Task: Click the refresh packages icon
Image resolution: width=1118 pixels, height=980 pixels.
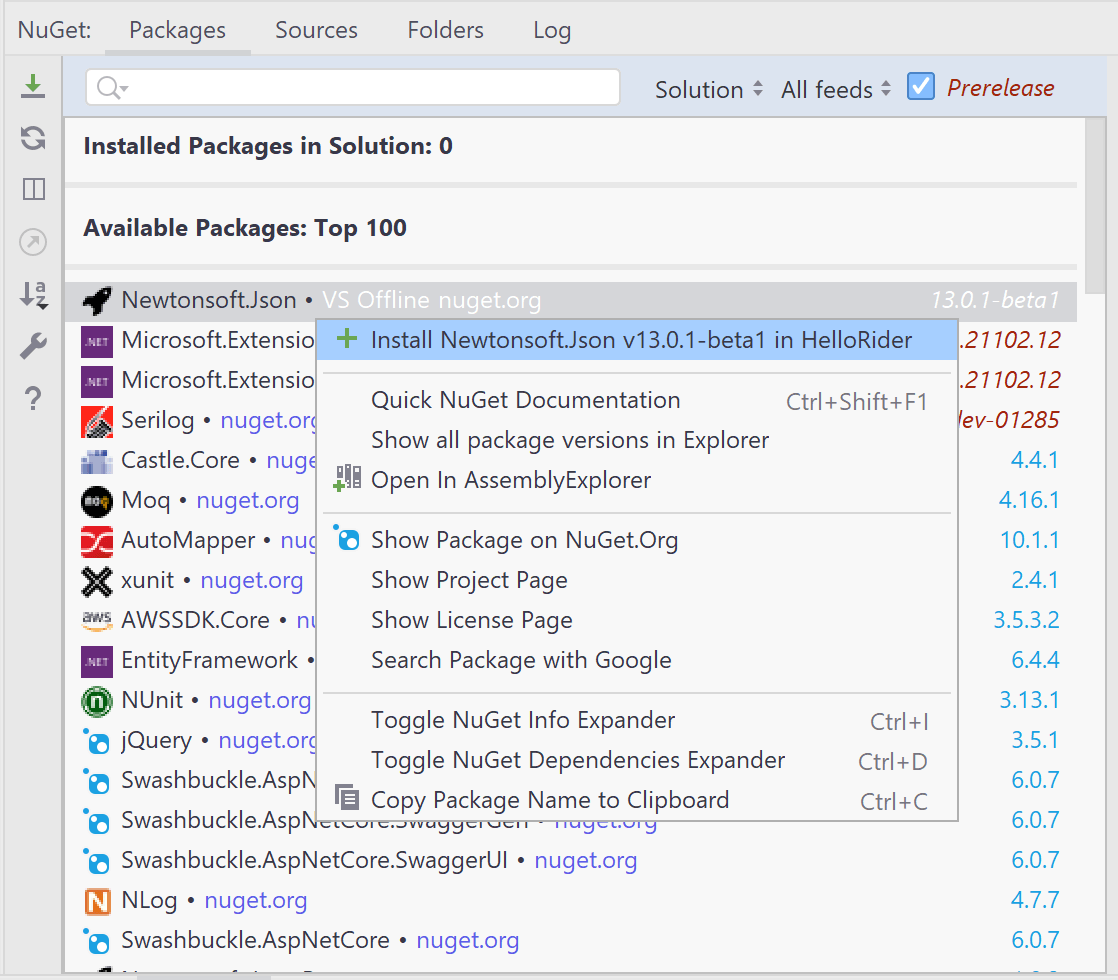Action: click(33, 138)
